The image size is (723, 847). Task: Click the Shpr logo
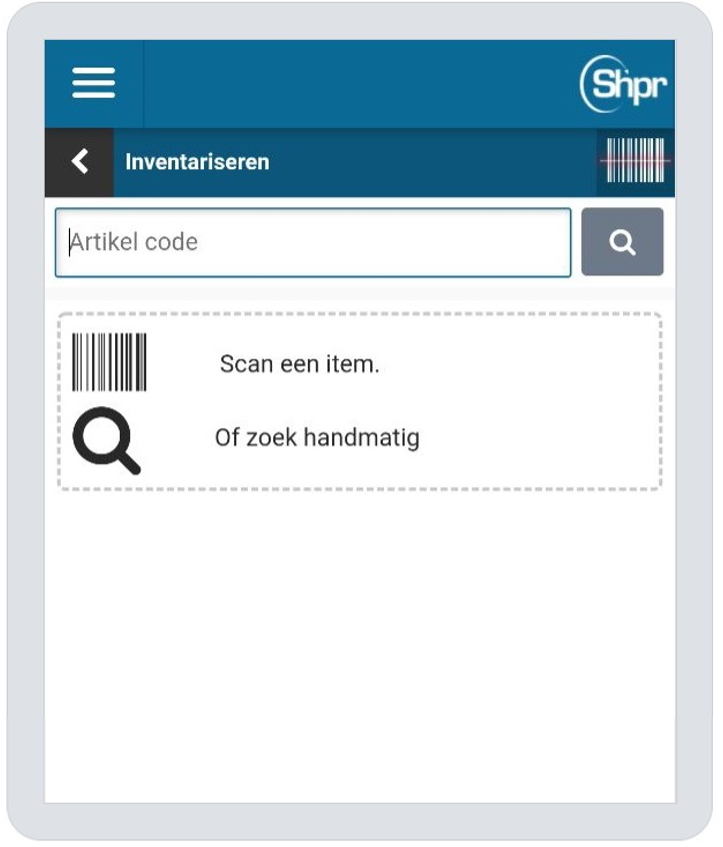(623, 85)
